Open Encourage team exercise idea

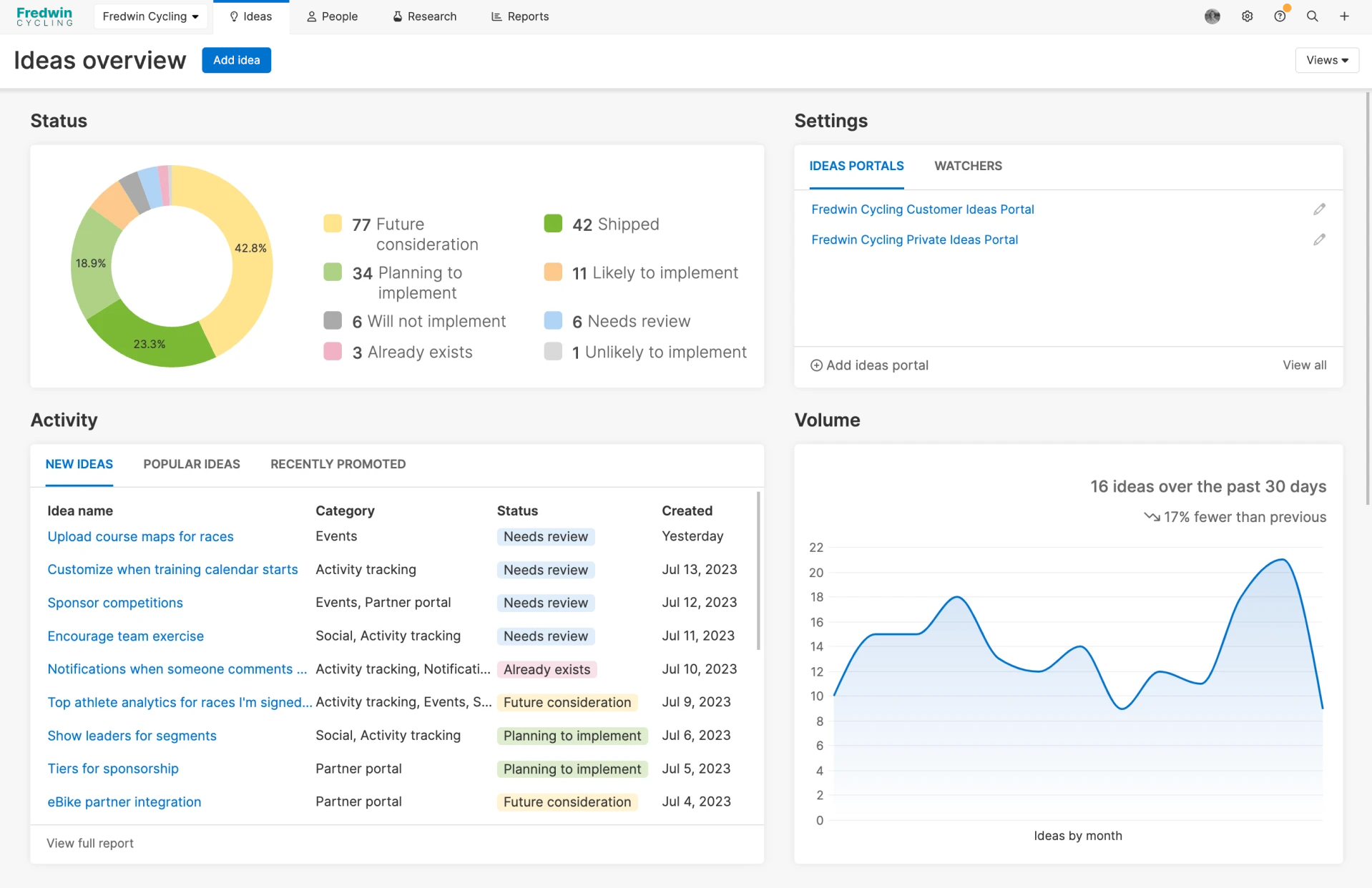click(x=125, y=636)
